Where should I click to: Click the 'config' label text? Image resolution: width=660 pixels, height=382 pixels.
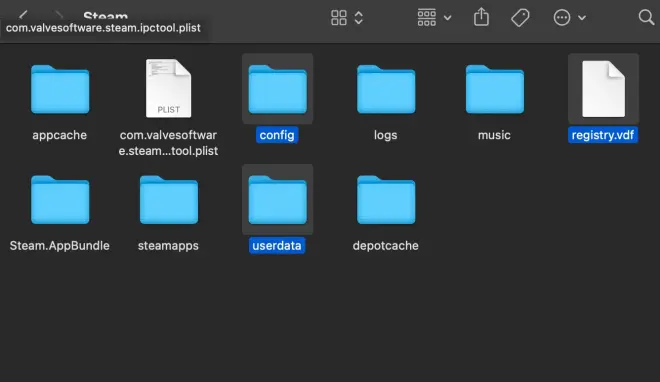[277, 135]
